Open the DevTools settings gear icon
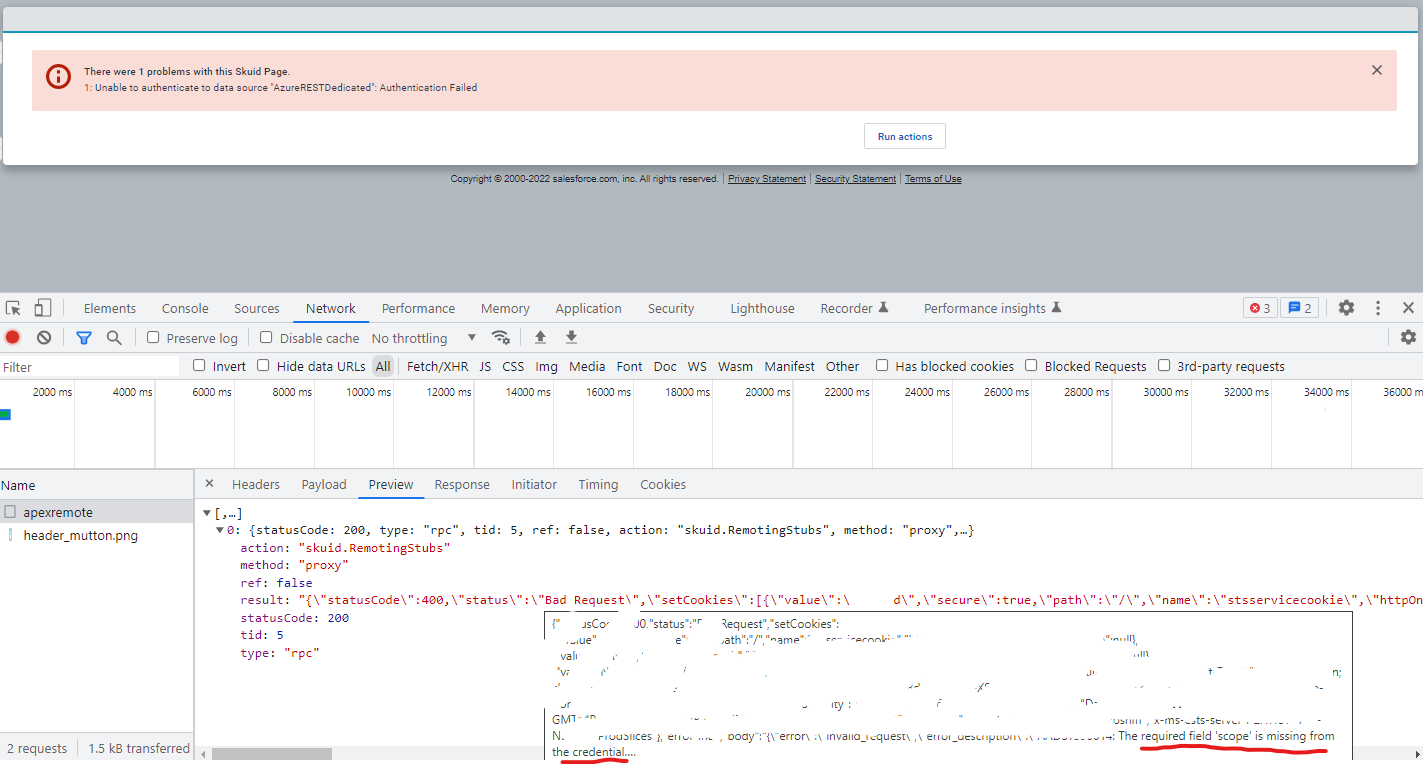Image resolution: width=1423 pixels, height=764 pixels. coord(1347,308)
